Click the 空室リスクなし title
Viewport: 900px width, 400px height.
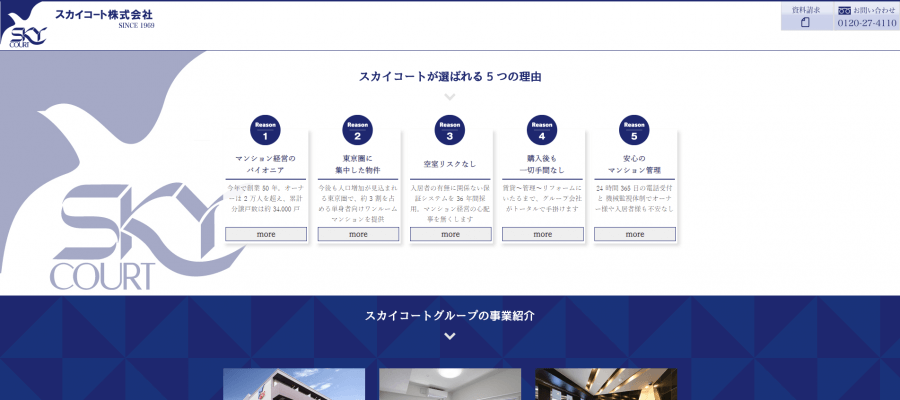[449, 164]
